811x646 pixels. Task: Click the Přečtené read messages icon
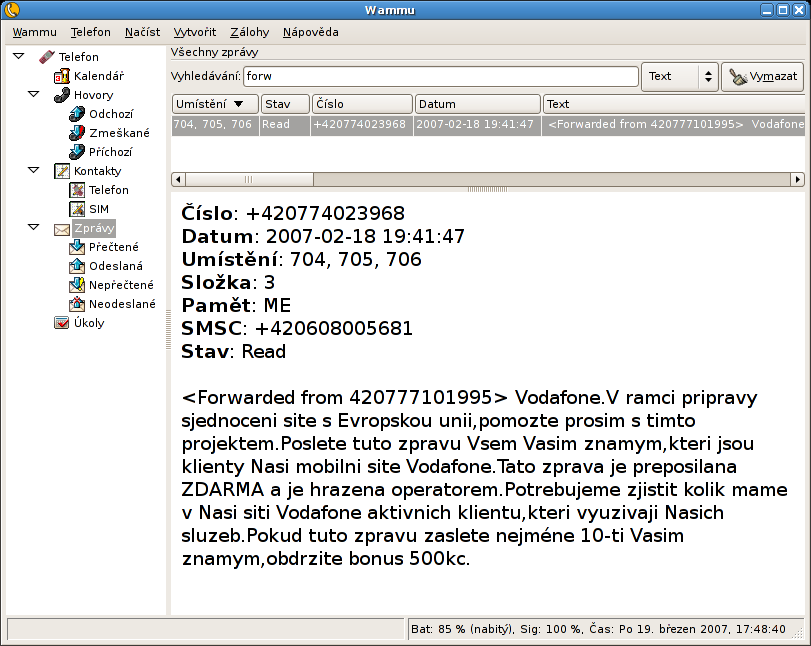click(x=77, y=247)
